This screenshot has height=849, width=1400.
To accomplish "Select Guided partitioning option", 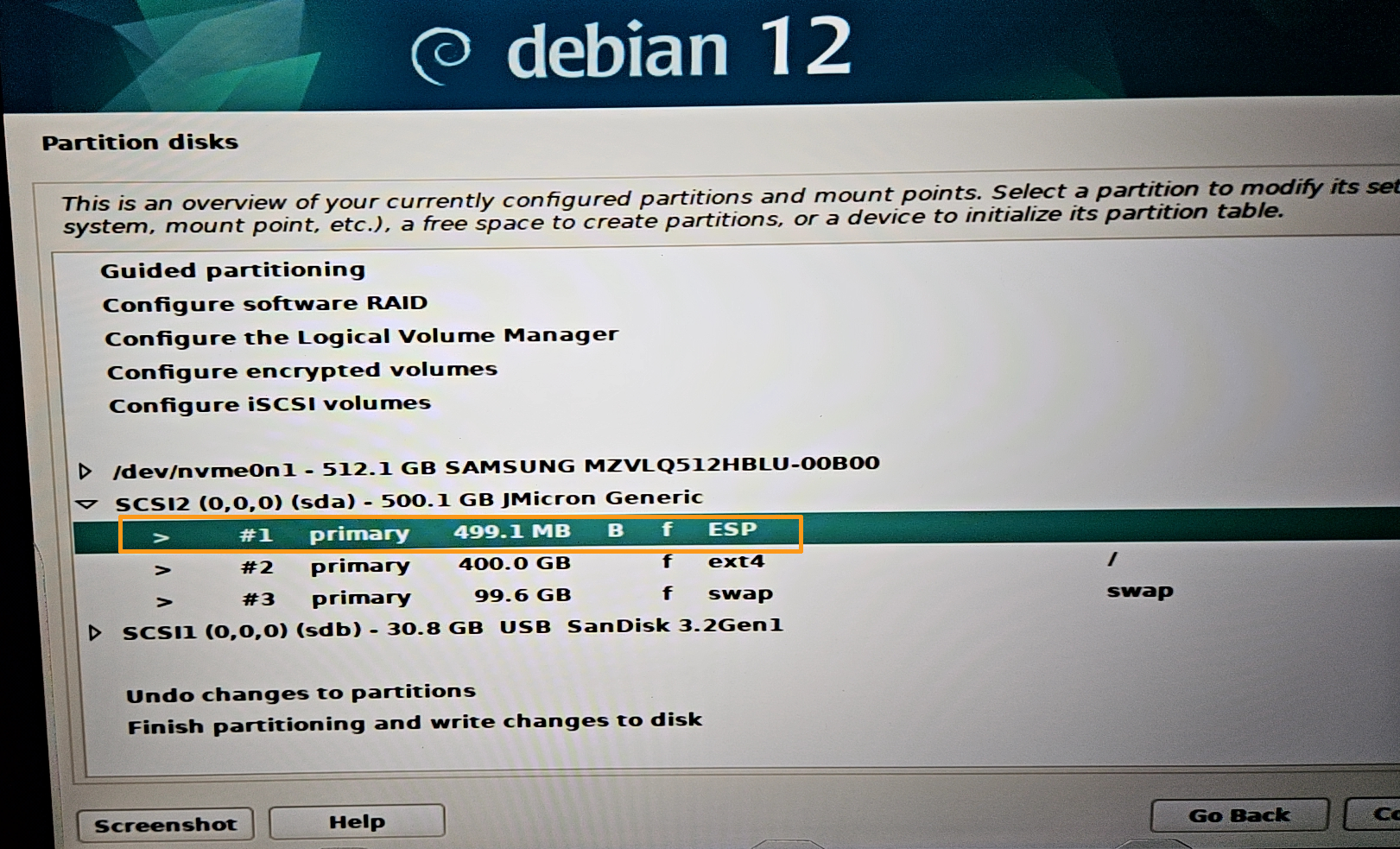I will pyautogui.click(x=232, y=270).
